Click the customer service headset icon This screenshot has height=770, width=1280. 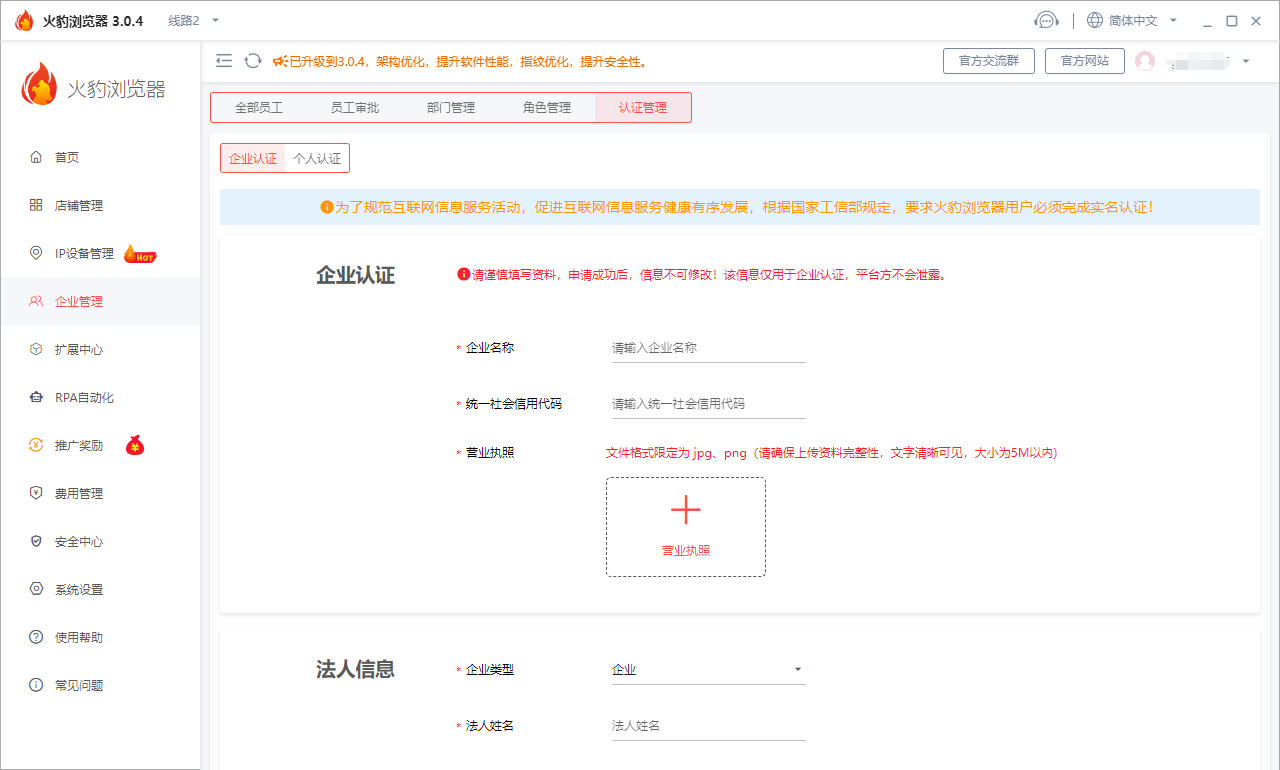1046,19
